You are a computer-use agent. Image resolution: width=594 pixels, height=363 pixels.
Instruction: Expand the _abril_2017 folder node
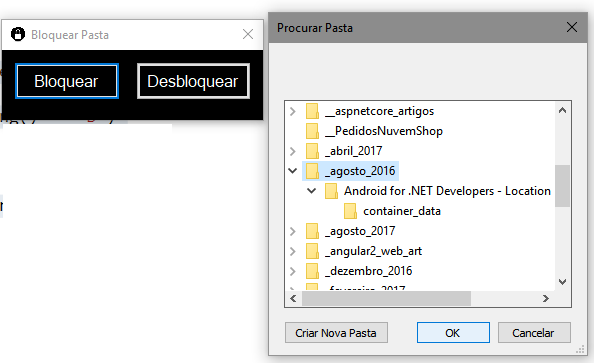click(x=292, y=151)
